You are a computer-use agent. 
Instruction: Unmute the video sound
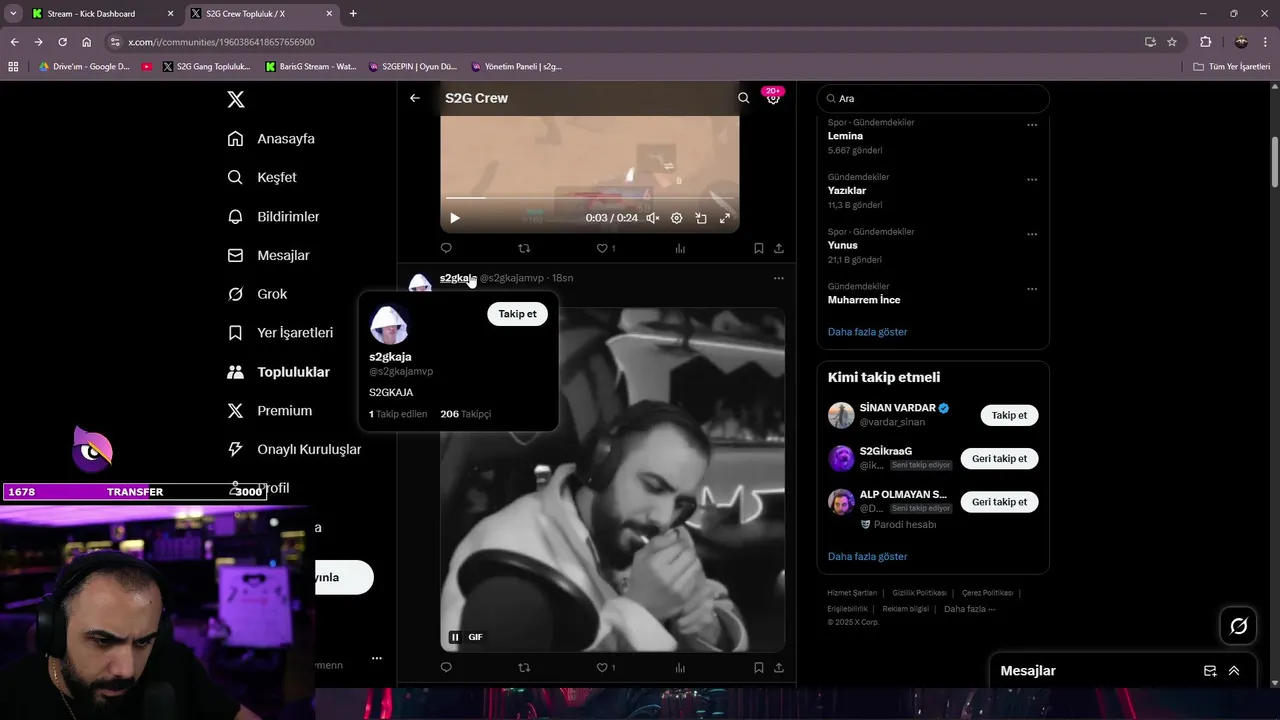click(653, 218)
